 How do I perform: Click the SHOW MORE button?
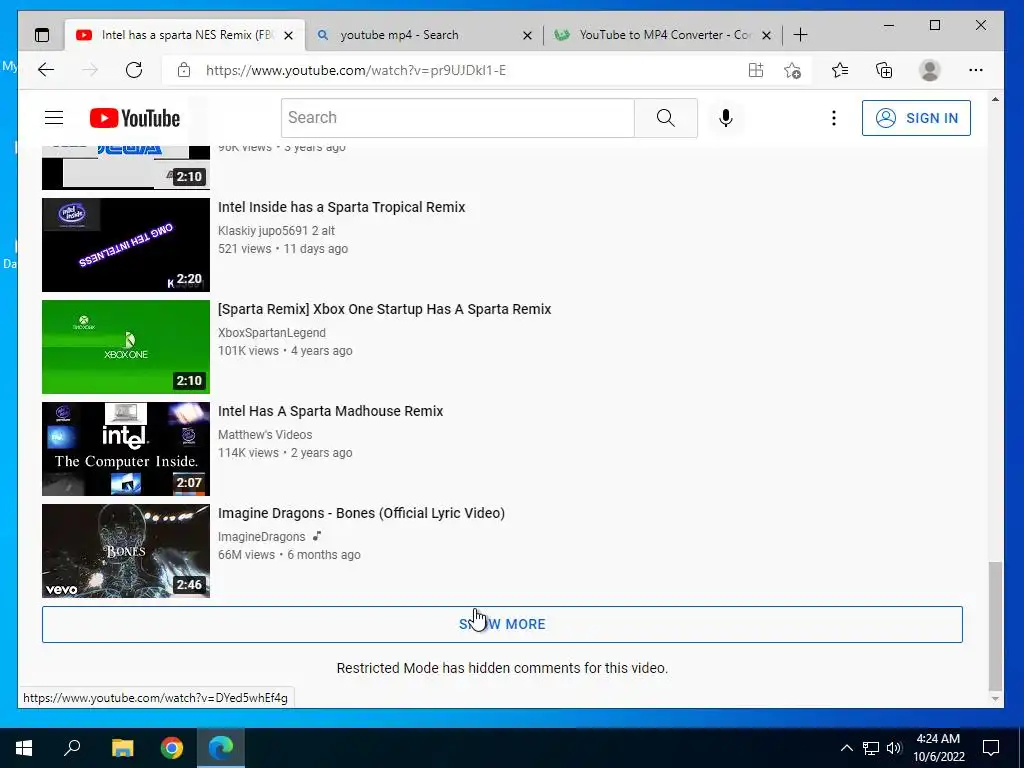pos(502,624)
